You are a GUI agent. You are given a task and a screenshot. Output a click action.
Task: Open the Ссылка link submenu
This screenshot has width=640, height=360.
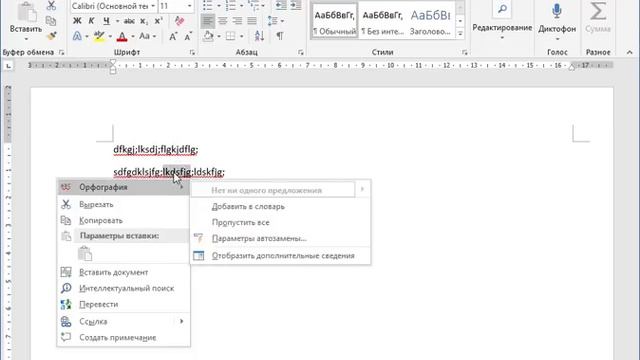[x=123, y=322]
